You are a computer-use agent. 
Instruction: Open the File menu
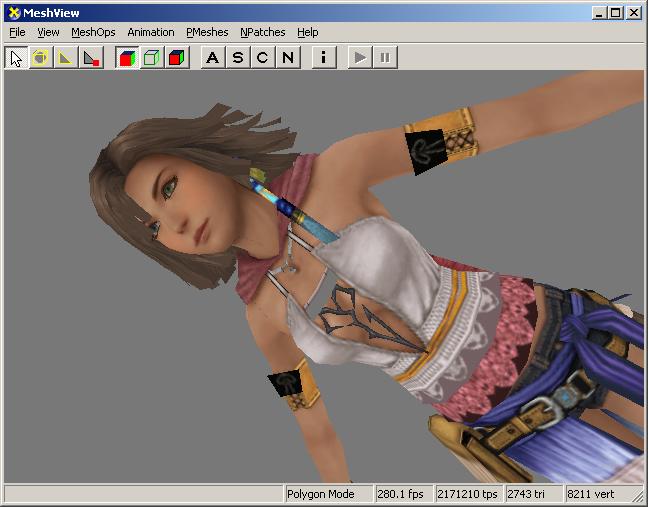click(17, 32)
